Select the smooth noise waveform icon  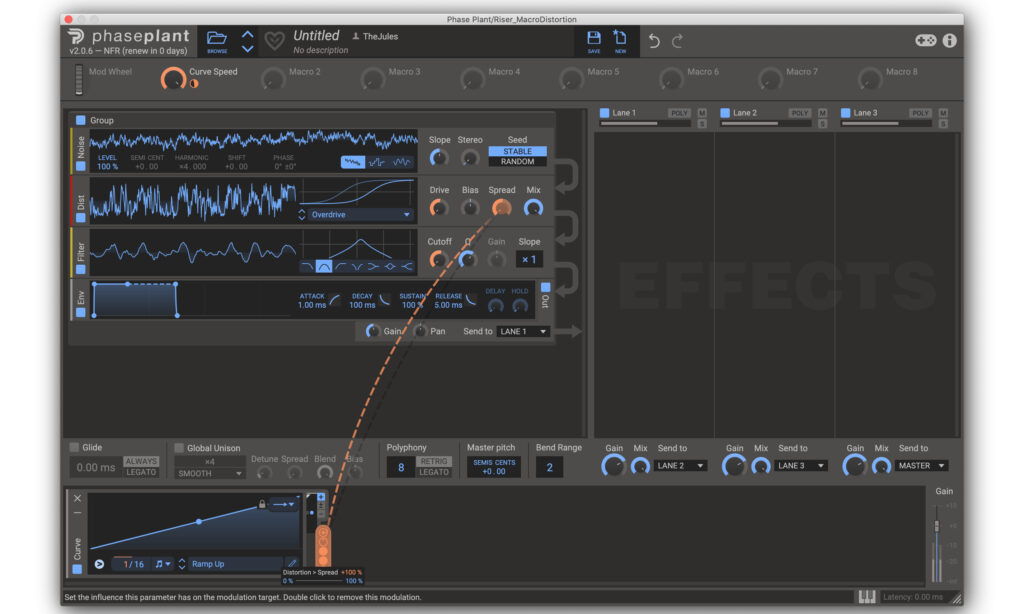pos(402,162)
